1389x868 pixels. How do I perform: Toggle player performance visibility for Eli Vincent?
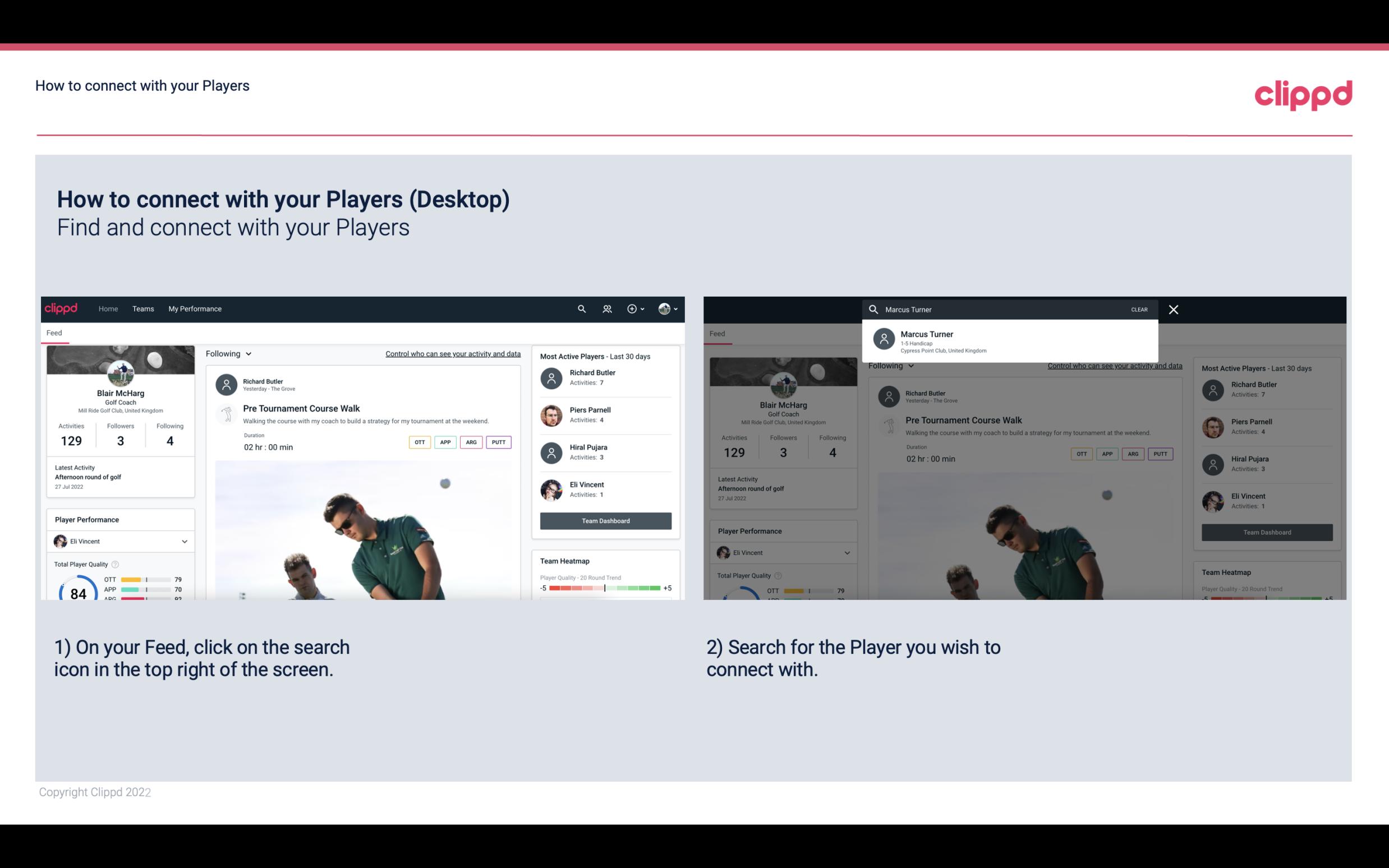point(184,541)
